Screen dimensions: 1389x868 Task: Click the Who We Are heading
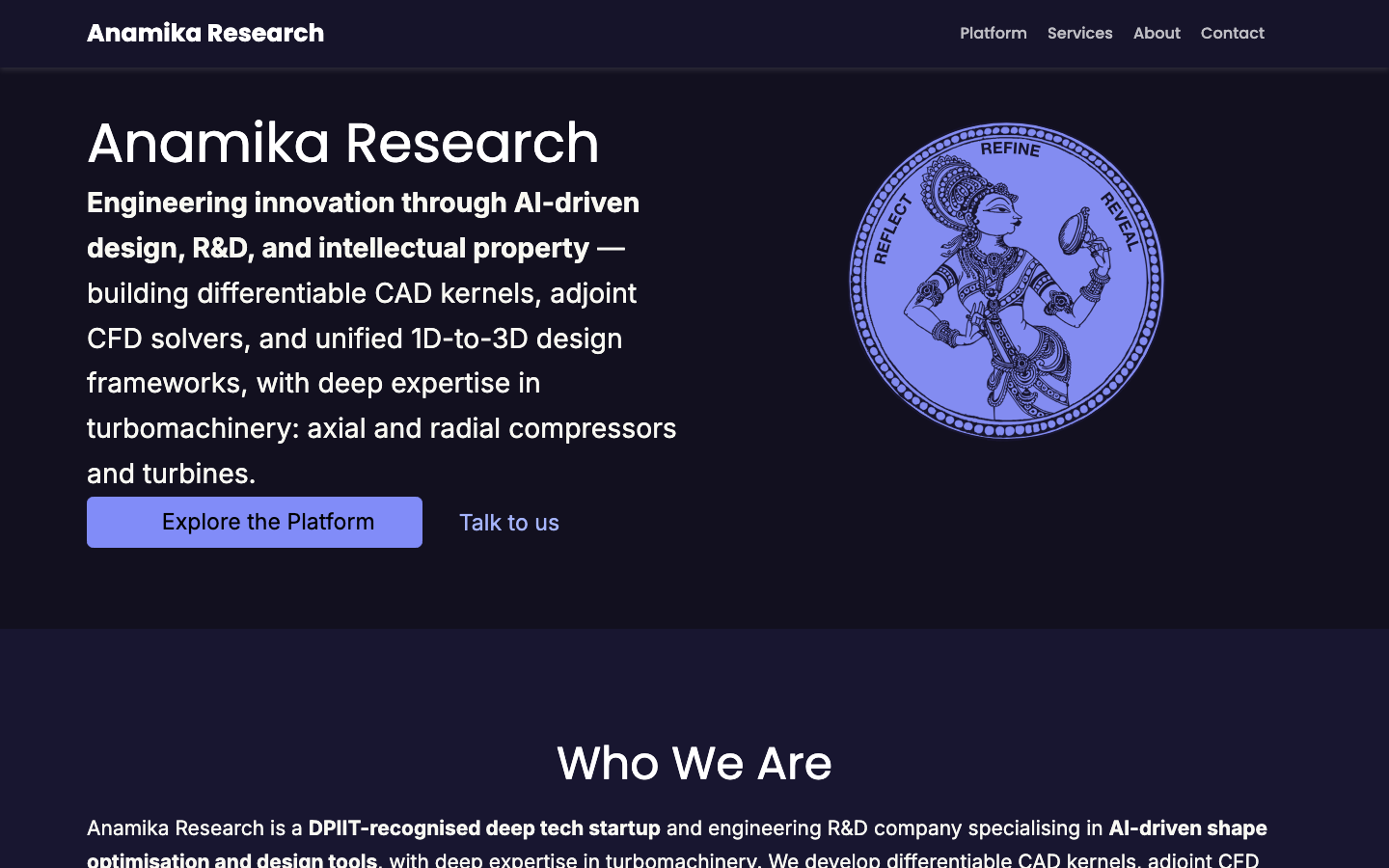tap(694, 763)
